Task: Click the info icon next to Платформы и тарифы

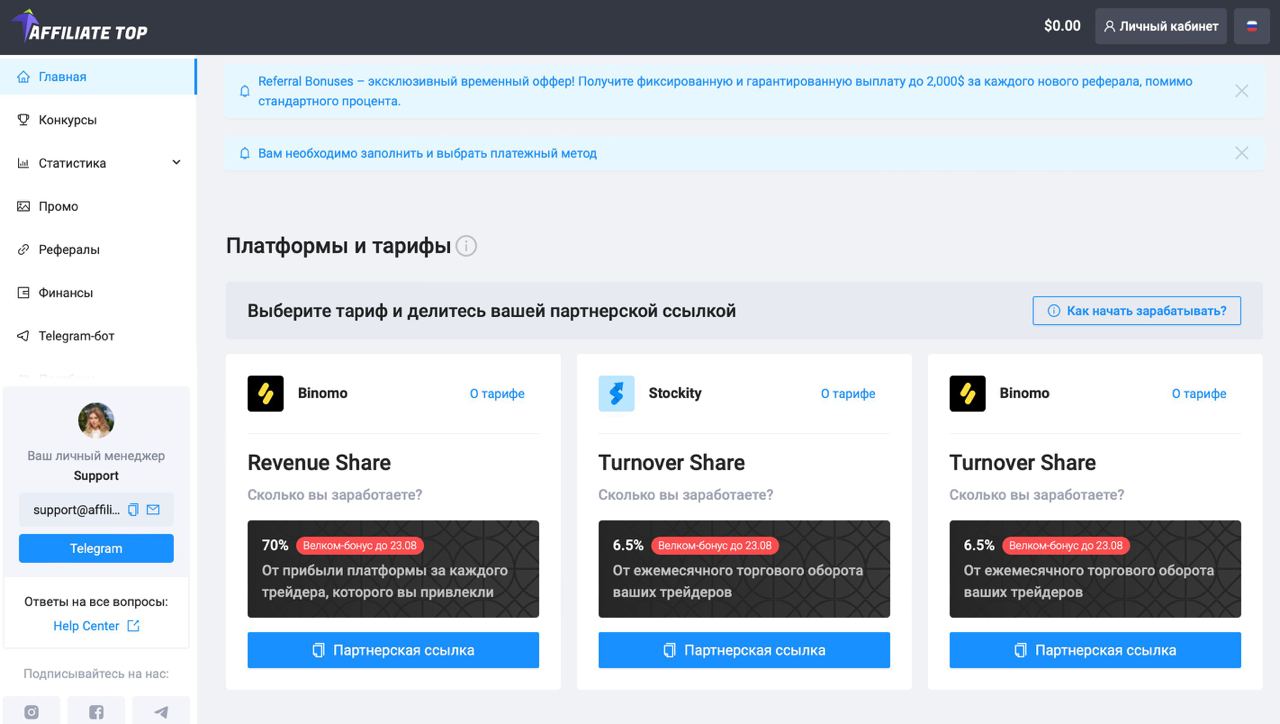Action: (466, 246)
